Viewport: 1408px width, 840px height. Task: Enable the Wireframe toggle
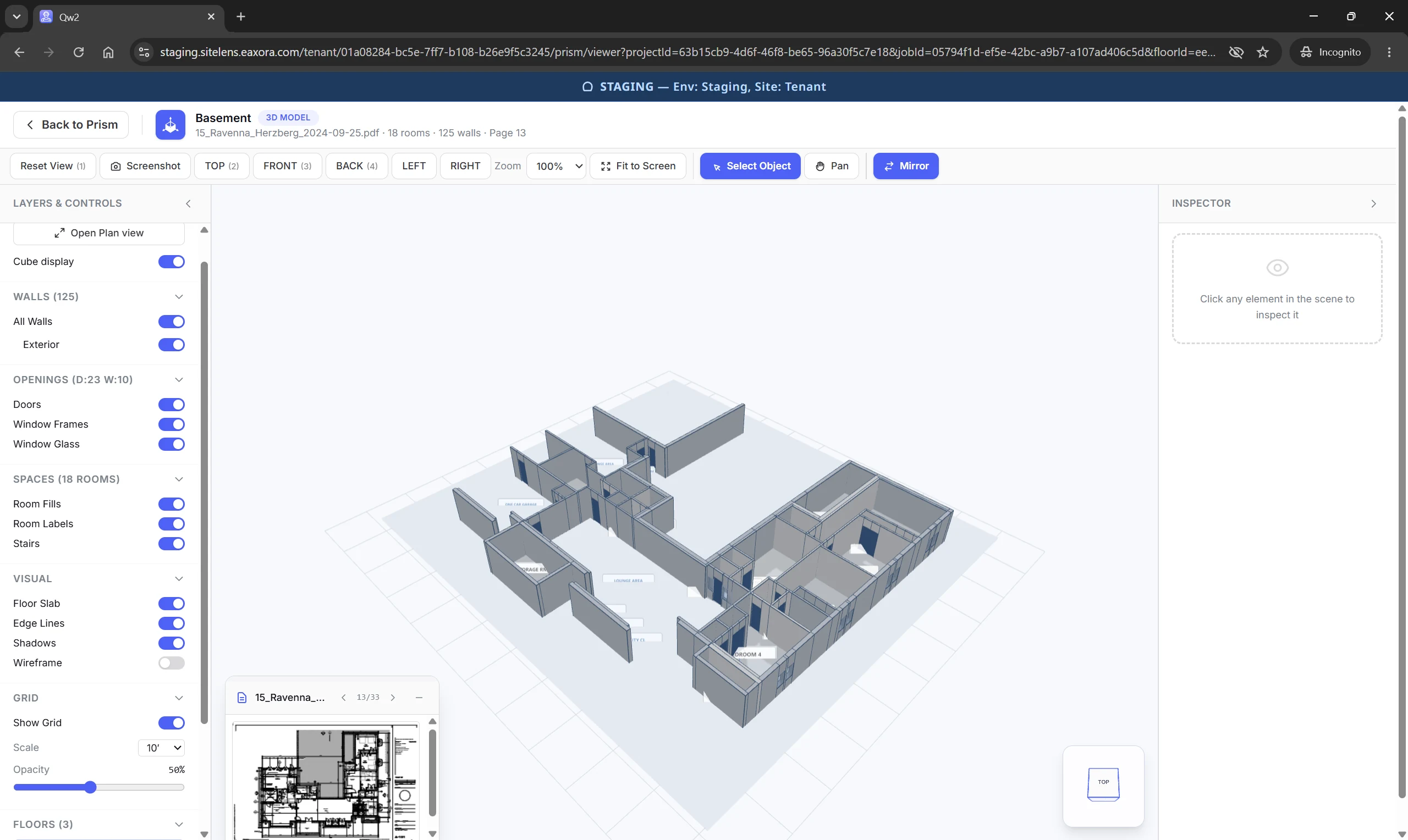pos(172,663)
